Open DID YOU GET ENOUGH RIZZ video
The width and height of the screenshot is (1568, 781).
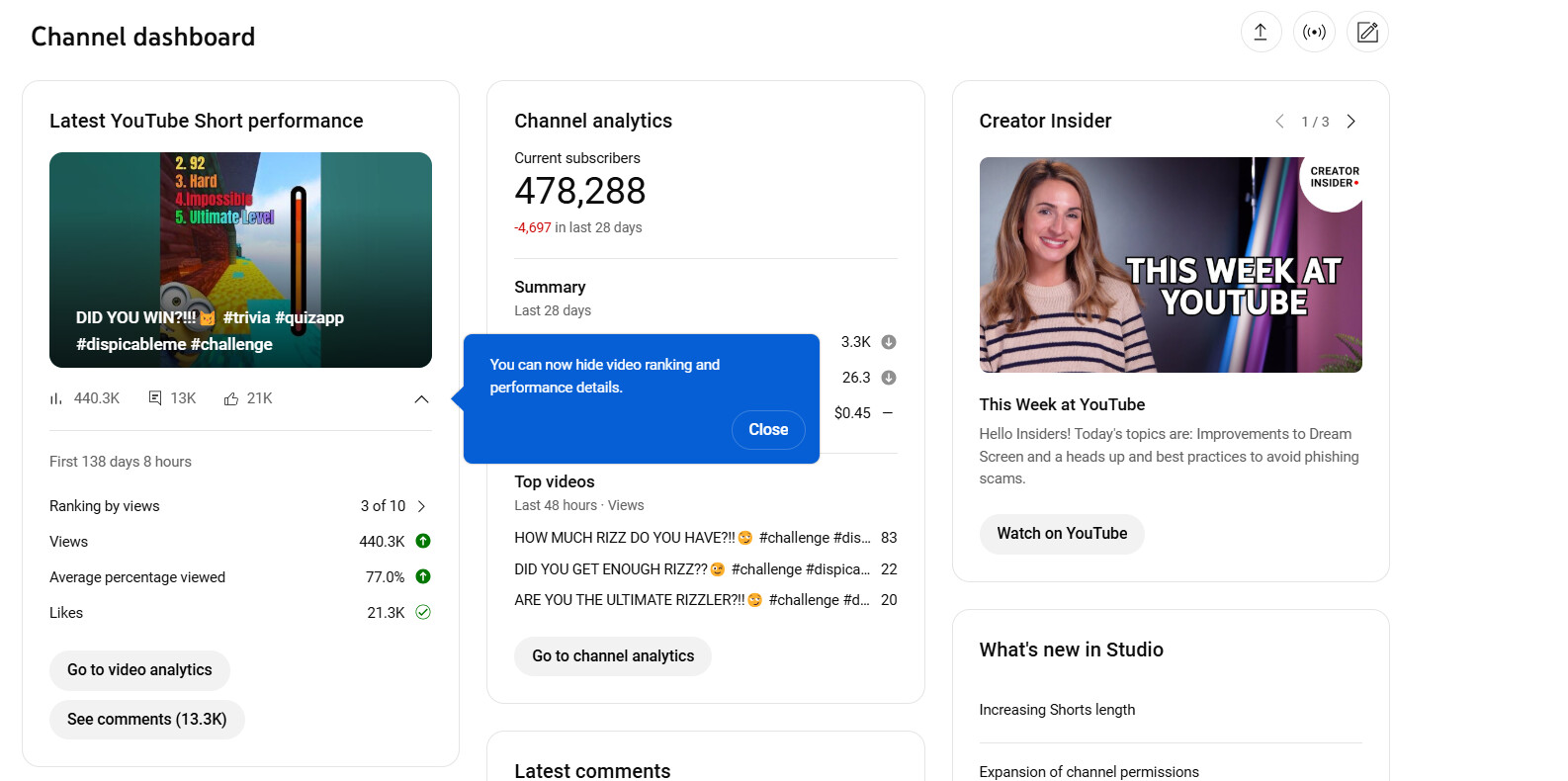692,569
